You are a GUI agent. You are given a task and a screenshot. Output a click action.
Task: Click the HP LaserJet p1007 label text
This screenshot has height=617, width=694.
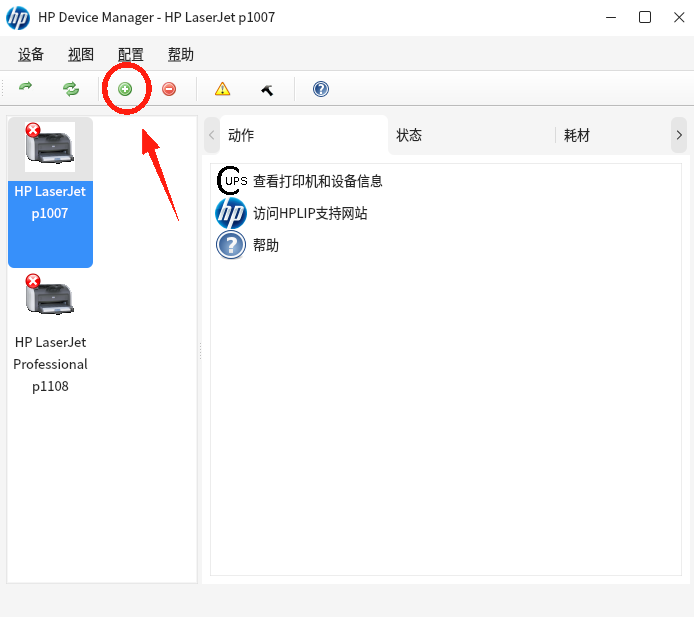pyautogui.click(x=50, y=202)
